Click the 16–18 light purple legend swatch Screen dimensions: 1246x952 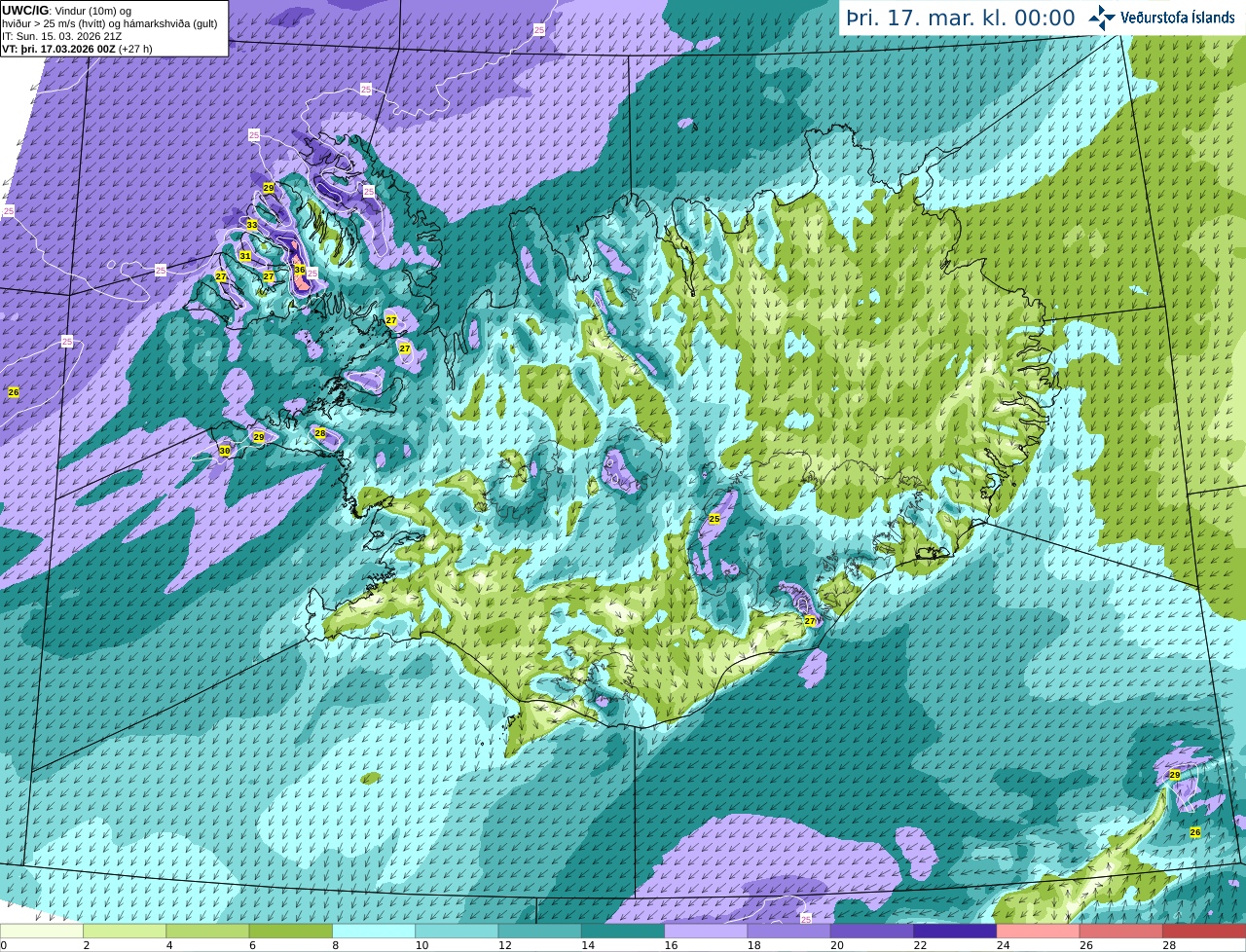point(706,932)
